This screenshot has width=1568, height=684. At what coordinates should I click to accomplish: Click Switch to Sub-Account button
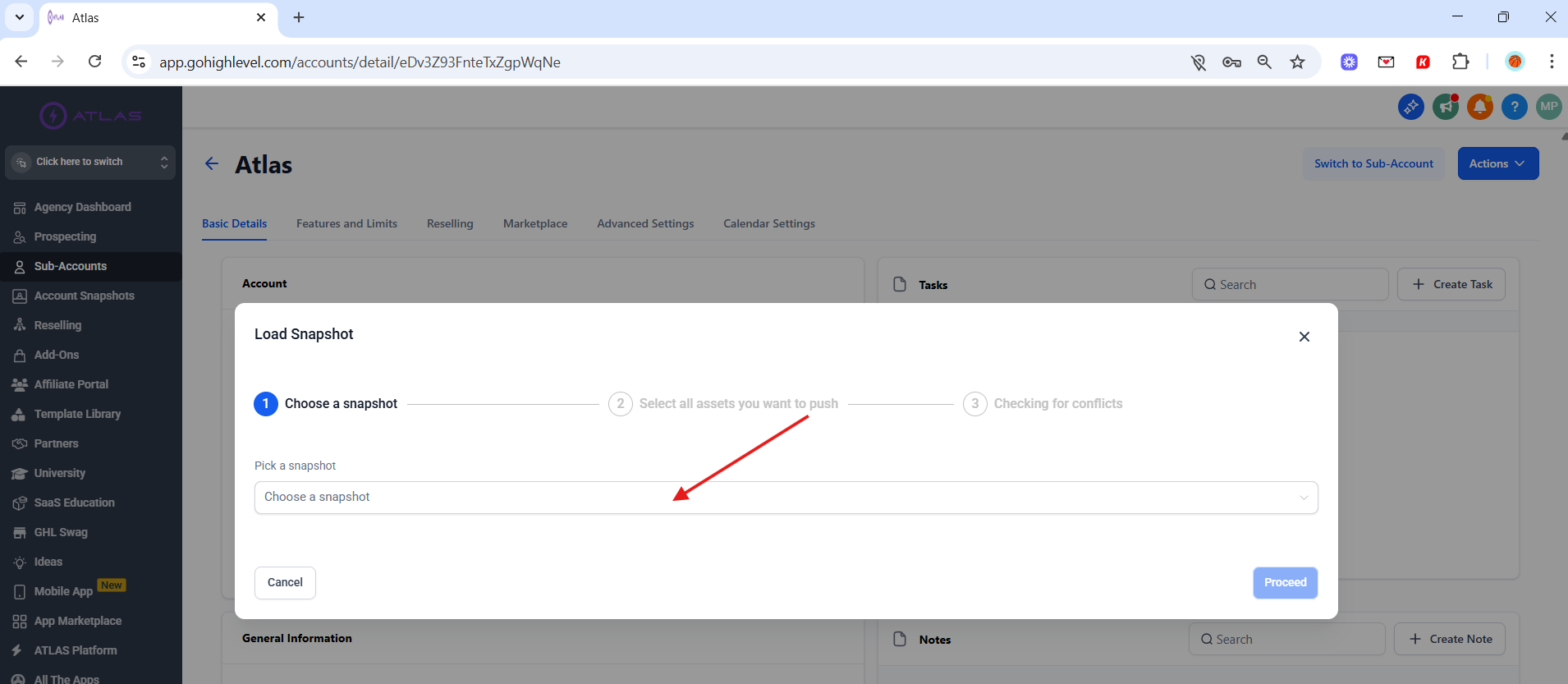[1373, 163]
